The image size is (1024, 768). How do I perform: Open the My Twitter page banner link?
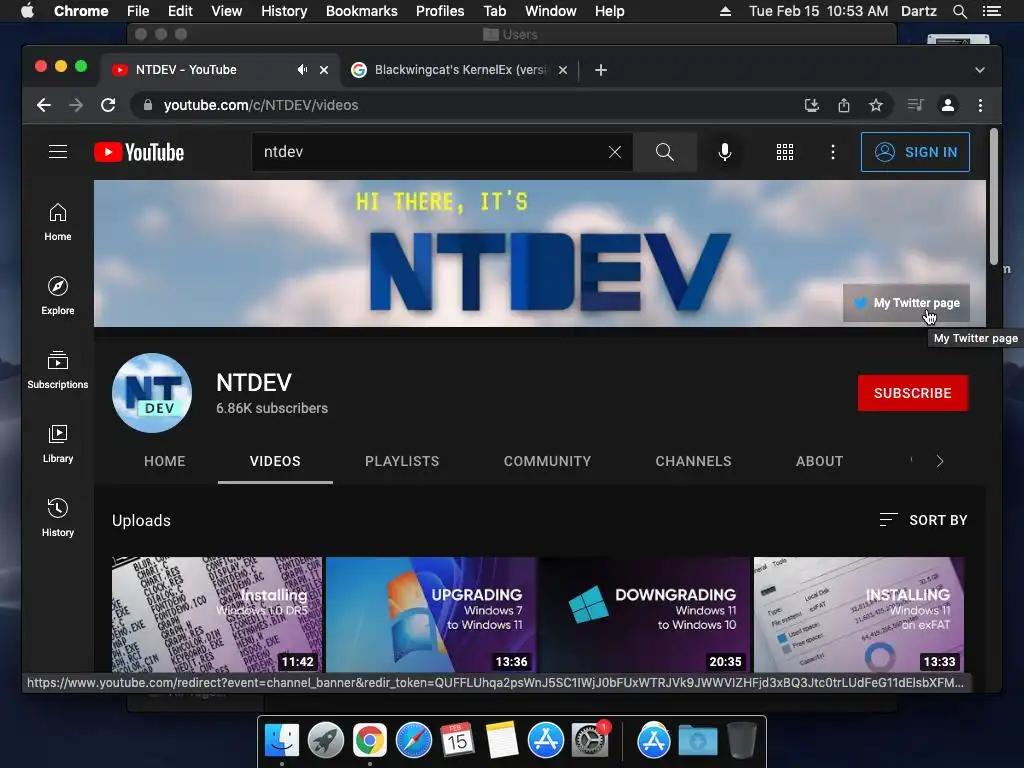pyautogui.click(x=906, y=303)
